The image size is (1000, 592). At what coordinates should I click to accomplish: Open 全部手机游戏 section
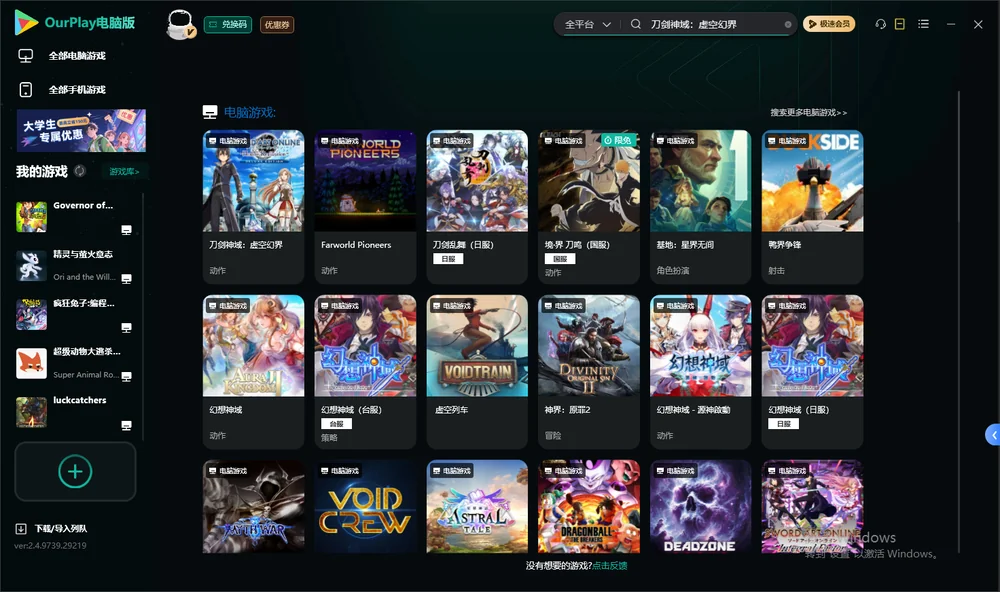coord(62,89)
